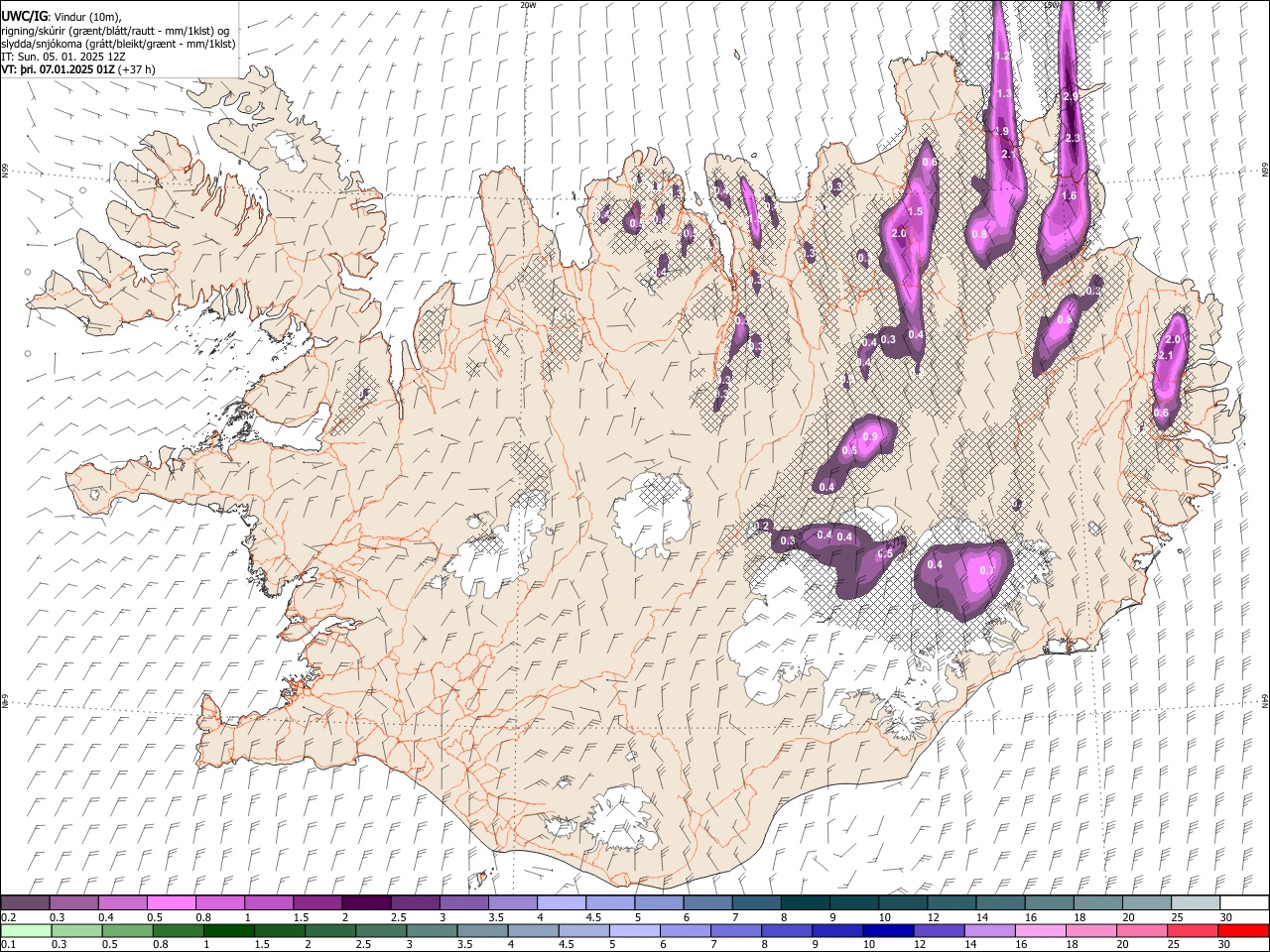Click the 'rigning/skúrir' legend description line
Viewport: 1270px width, 952px height.
click(115, 31)
